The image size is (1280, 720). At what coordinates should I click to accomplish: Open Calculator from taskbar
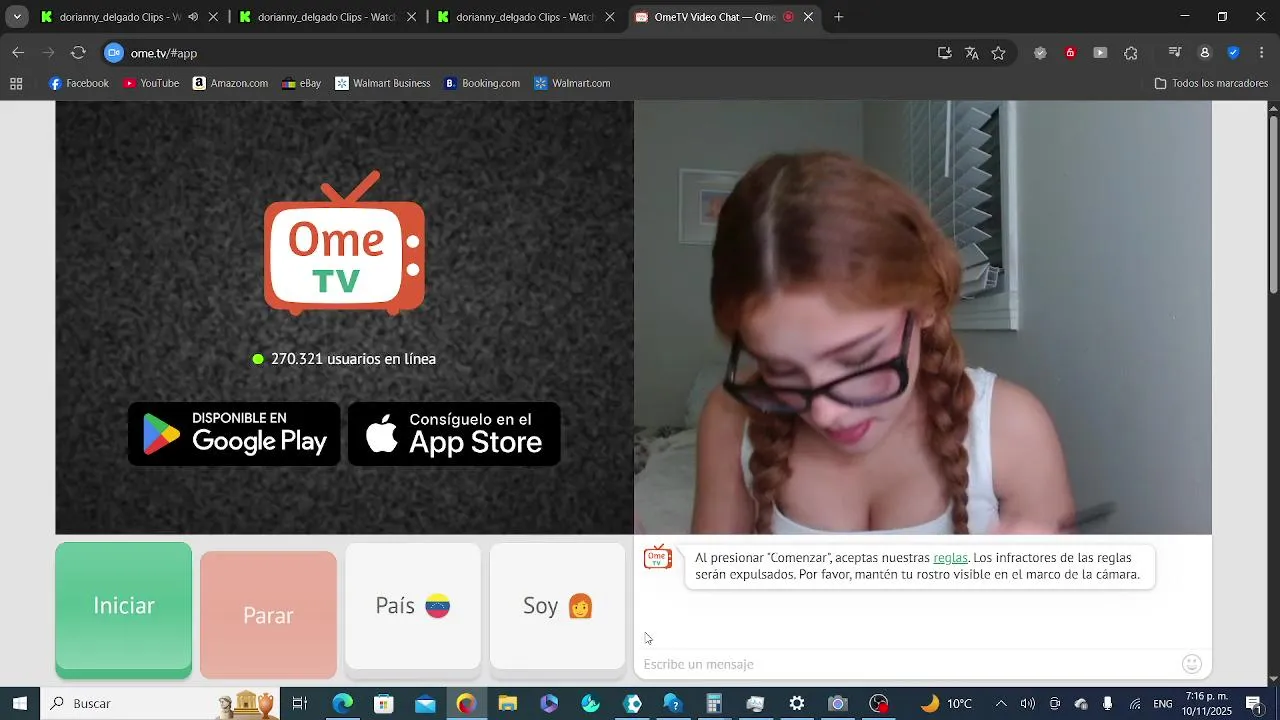714,703
